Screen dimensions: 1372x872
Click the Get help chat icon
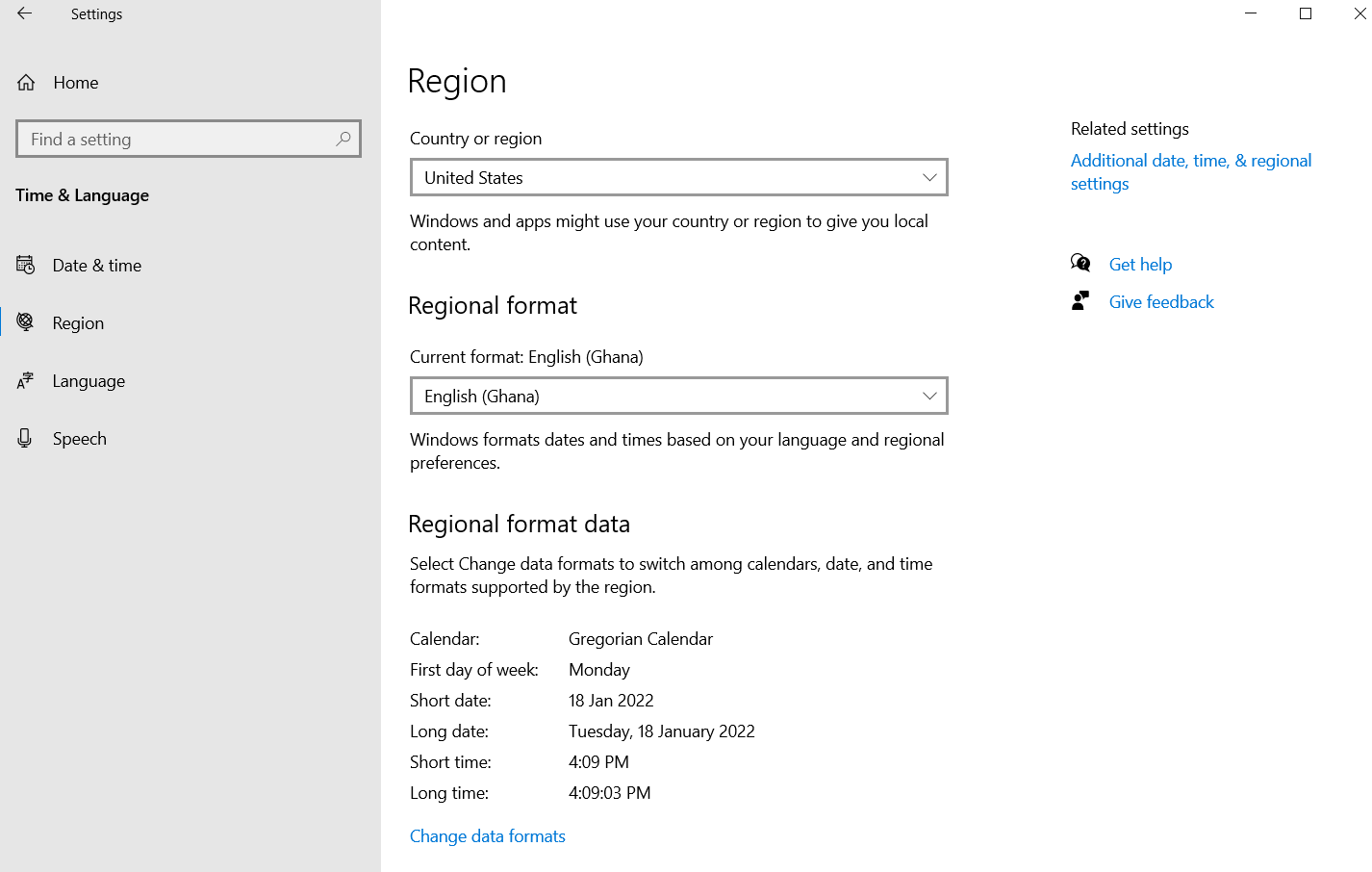(1080, 263)
